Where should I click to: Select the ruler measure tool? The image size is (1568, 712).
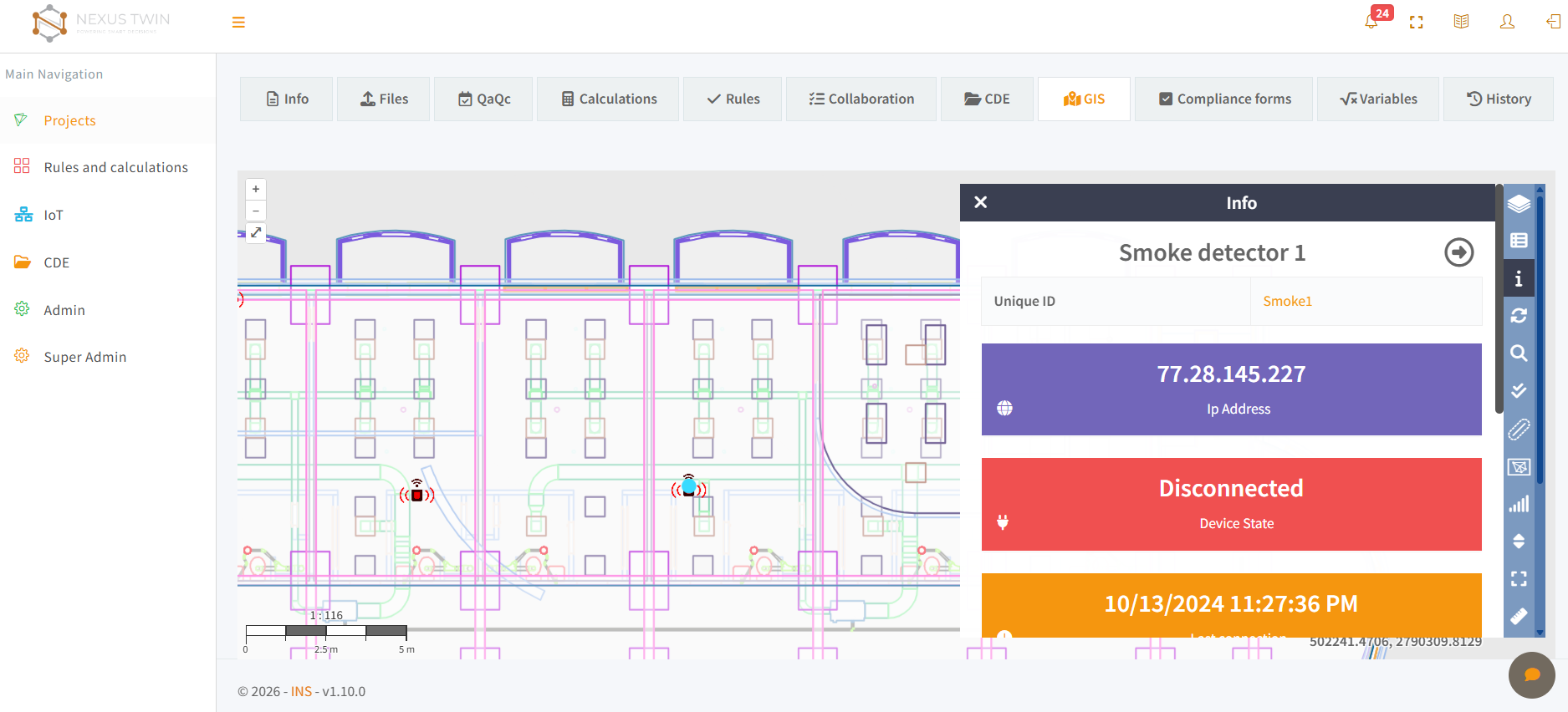pyautogui.click(x=1519, y=617)
